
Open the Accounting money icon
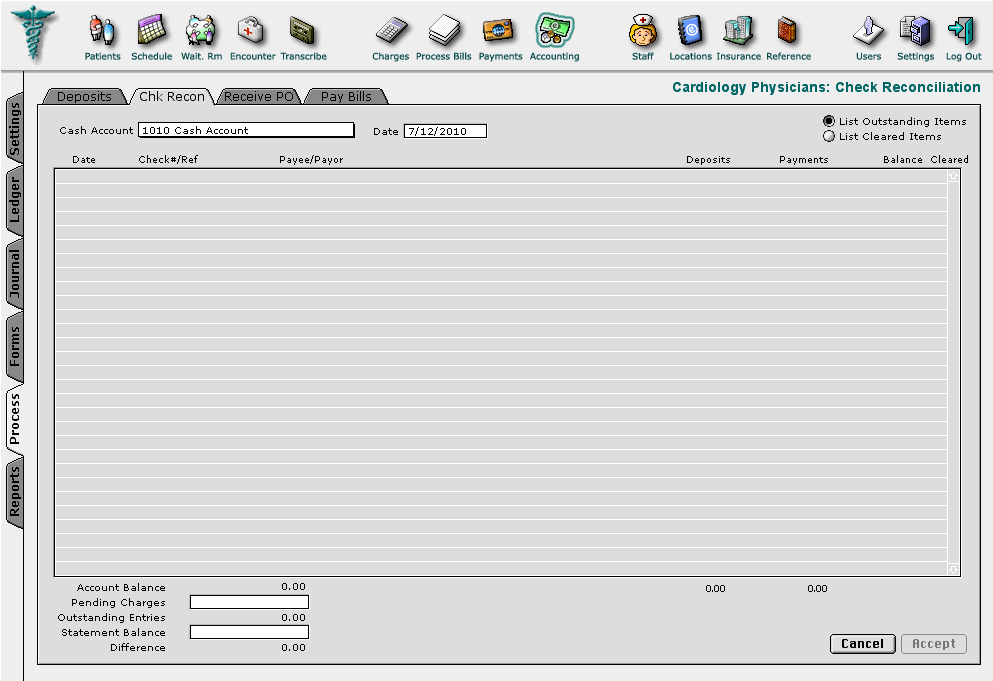554,31
